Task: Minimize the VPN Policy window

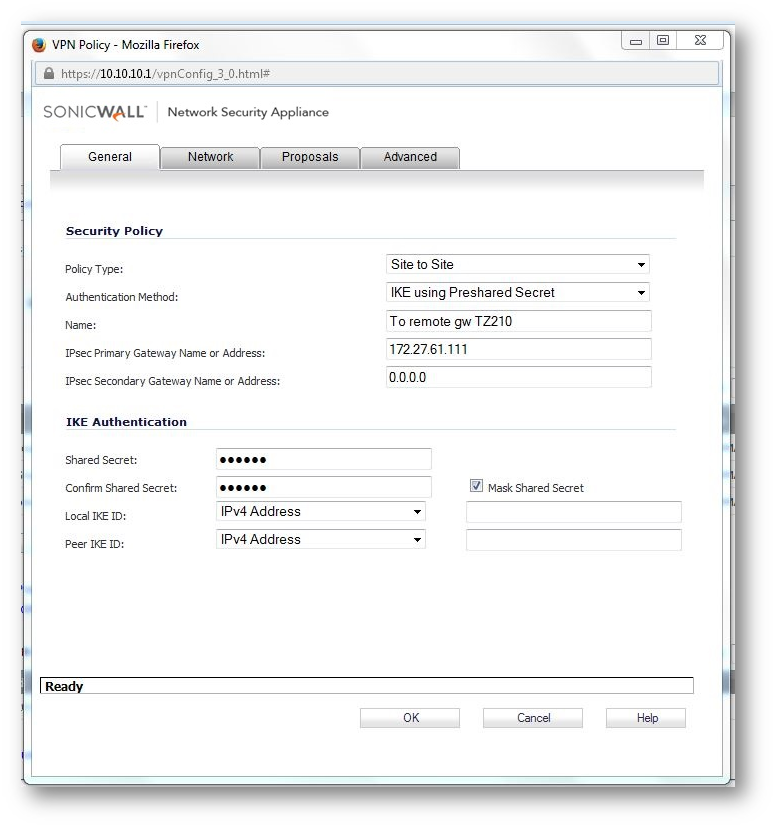Action: 636,41
